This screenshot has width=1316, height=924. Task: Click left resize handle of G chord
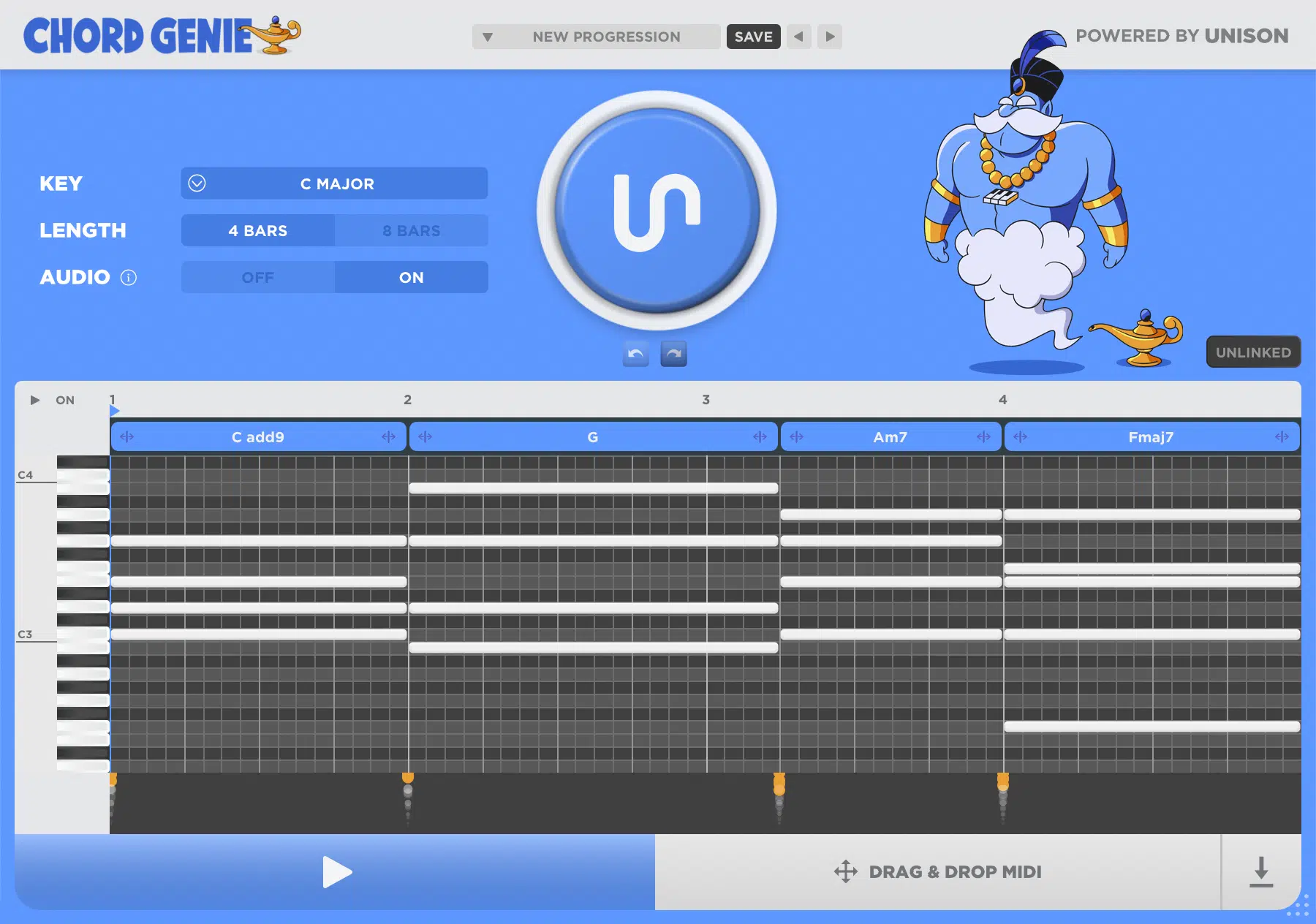[x=426, y=437]
